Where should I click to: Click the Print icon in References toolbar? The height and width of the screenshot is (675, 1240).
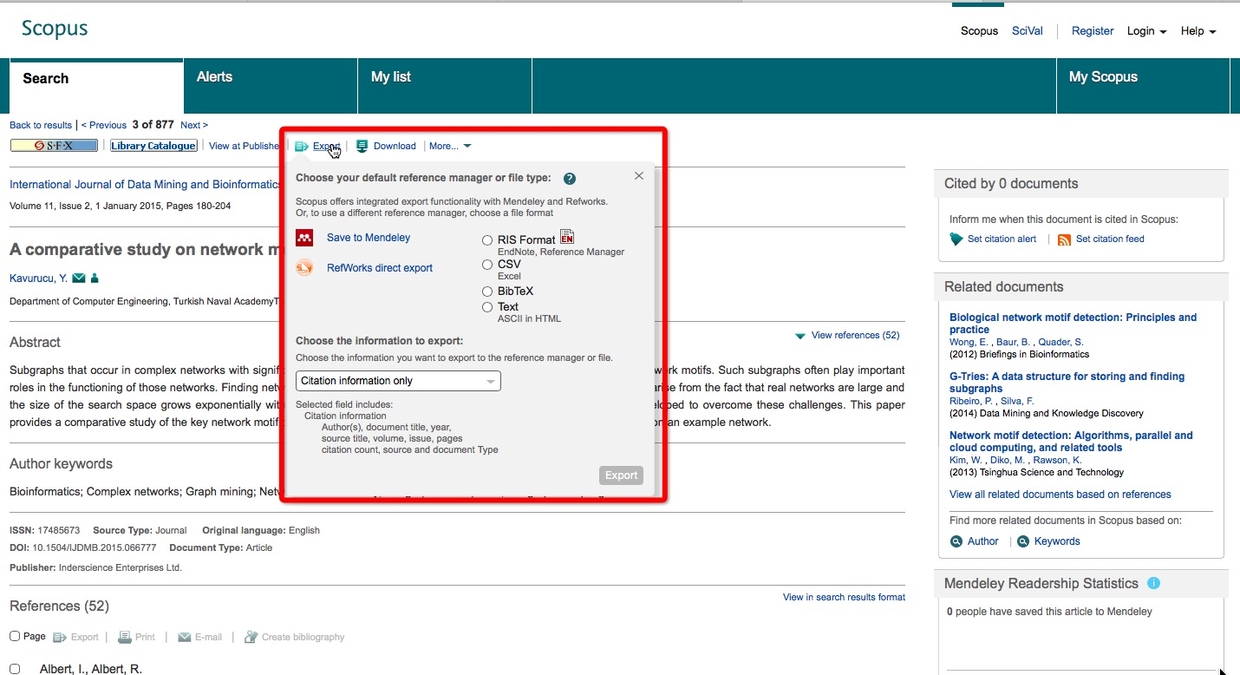[125, 637]
